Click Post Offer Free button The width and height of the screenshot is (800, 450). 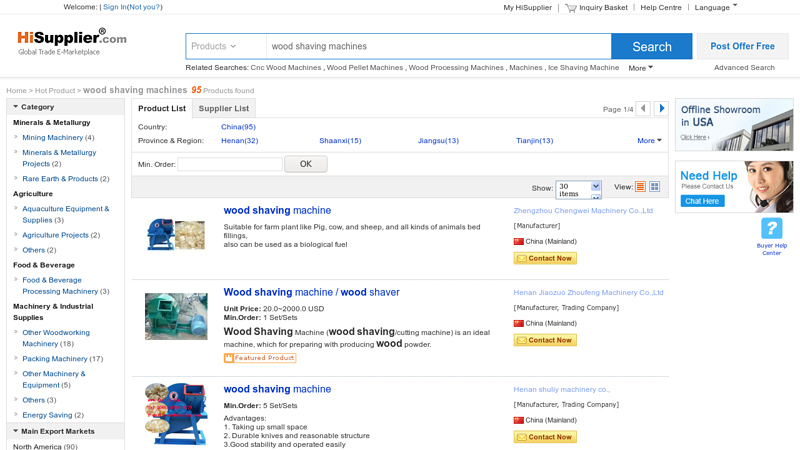coord(742,46)
